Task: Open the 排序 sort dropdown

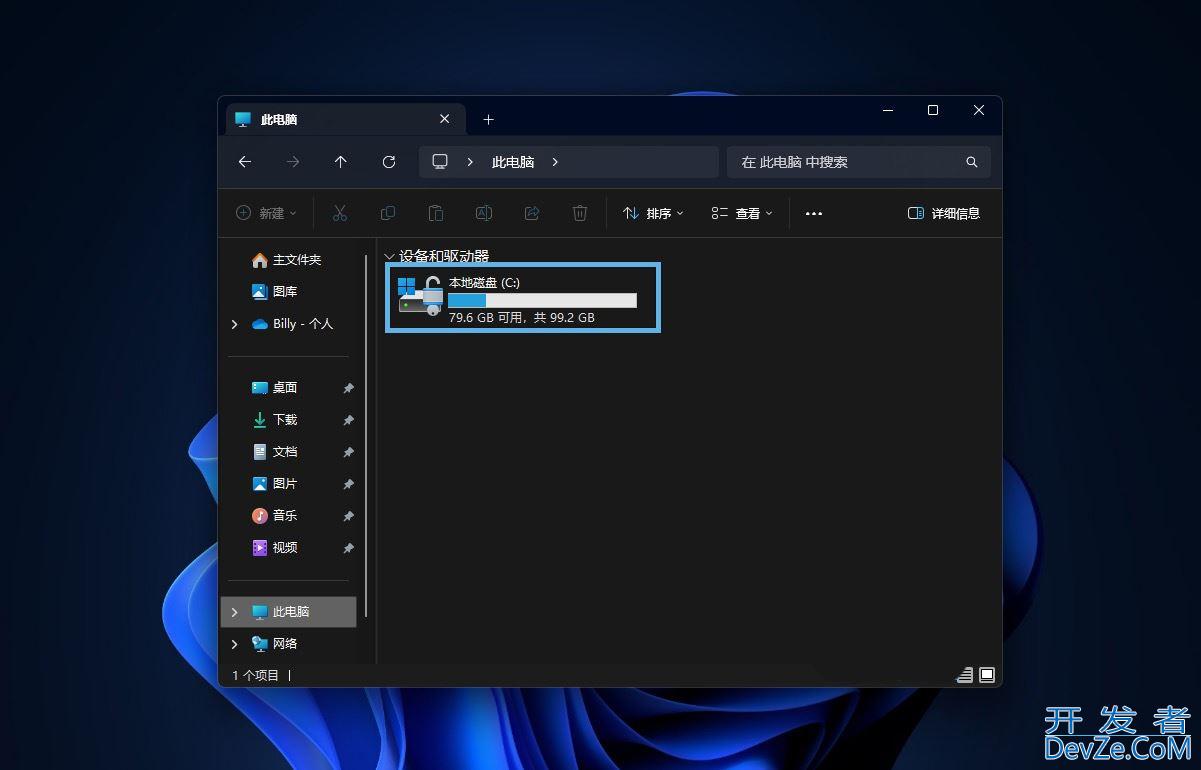Action: 653,213
